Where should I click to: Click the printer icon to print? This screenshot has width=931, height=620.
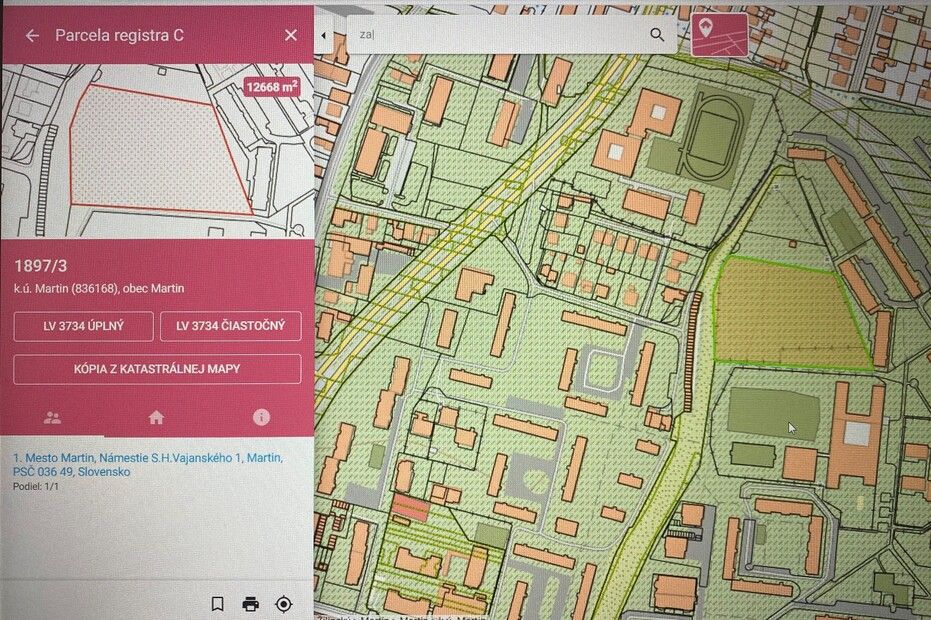(250, 604)
